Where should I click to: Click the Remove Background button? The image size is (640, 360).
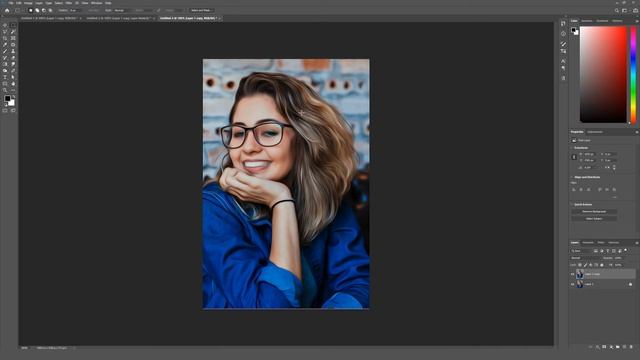click(x=594, y=211)
